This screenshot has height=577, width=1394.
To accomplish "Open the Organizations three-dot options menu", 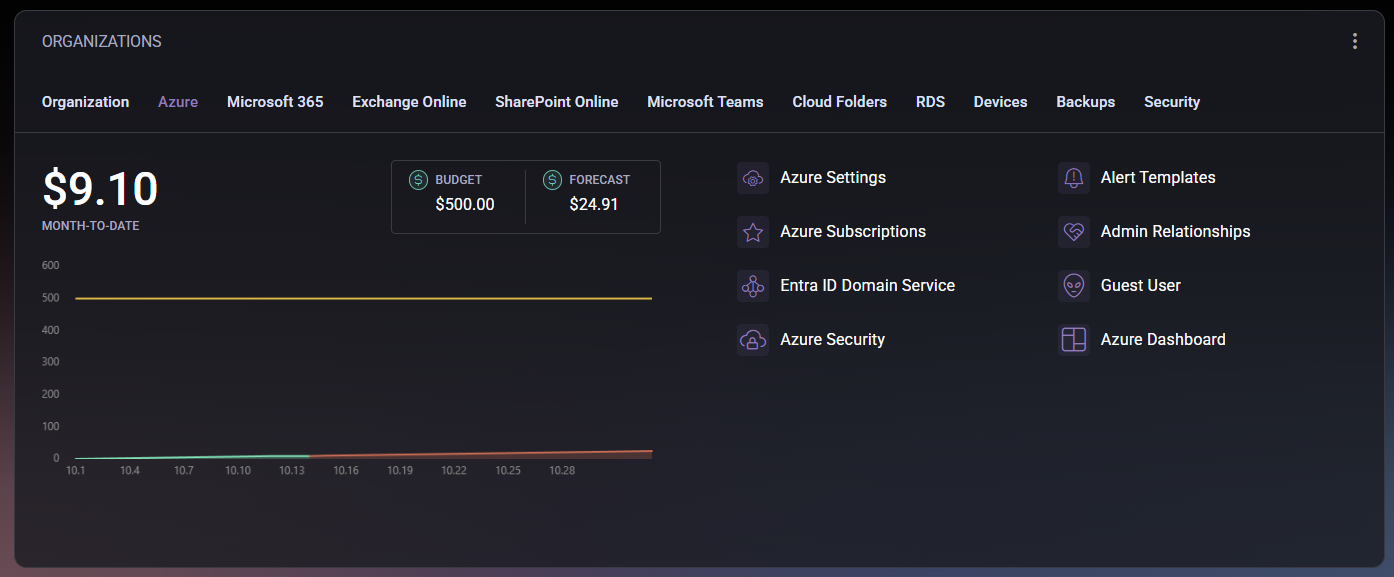I will click(1354, 41).
